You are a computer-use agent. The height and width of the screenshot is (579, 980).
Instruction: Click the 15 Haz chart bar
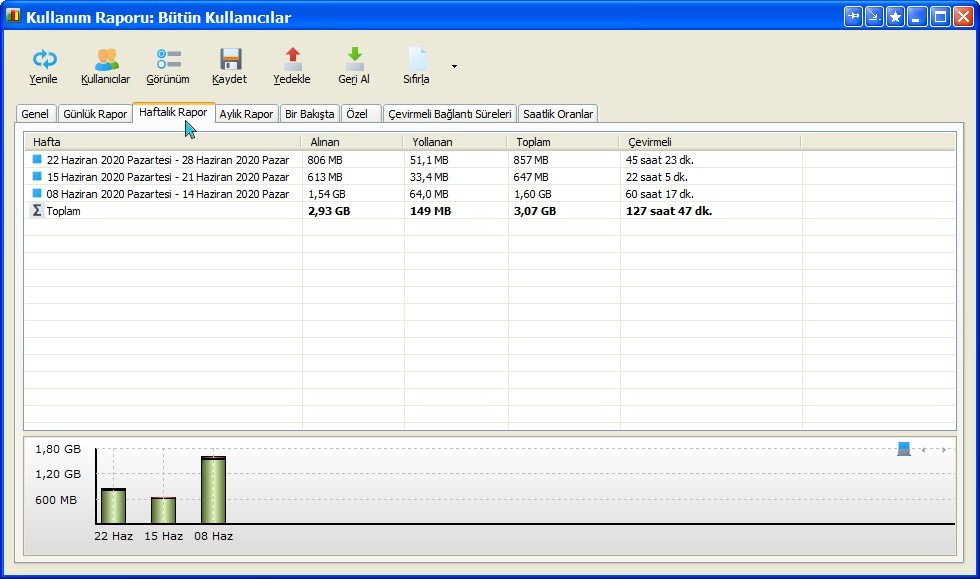point(163,510)
